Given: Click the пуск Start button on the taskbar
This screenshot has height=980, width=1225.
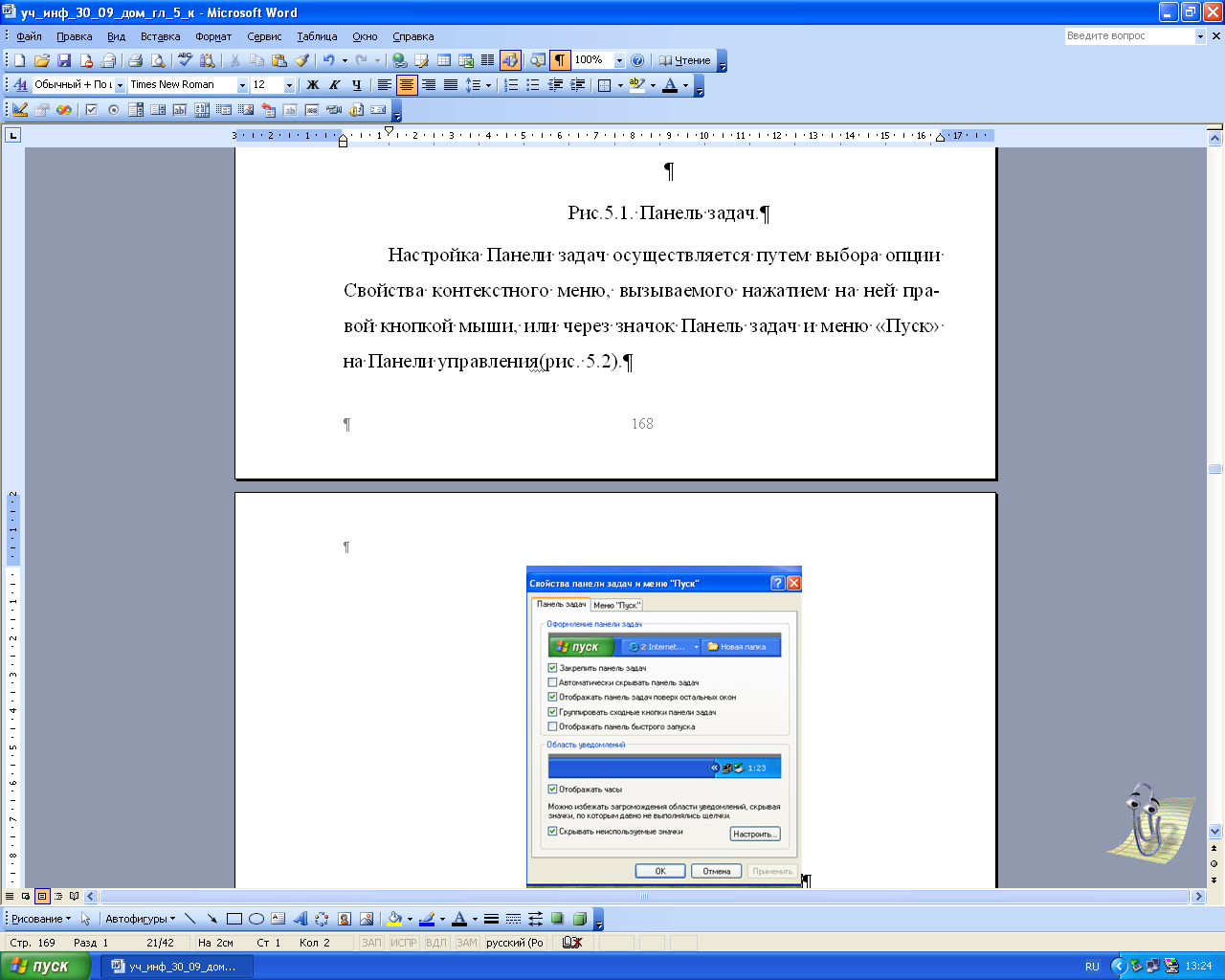Looking at the screenshot, I should (x=45, y=966).
